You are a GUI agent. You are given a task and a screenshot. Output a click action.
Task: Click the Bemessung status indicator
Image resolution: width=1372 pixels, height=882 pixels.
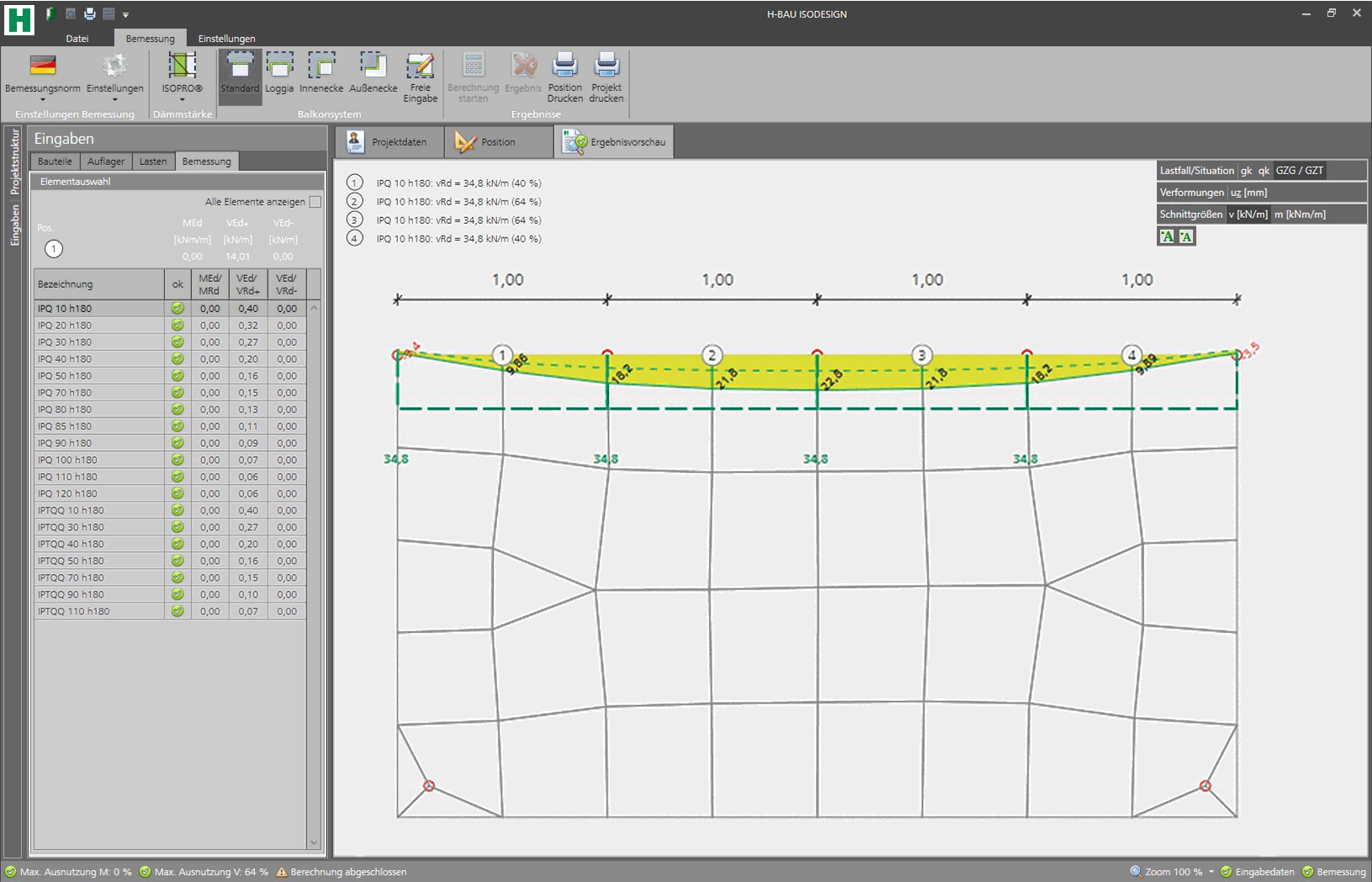tap(1334, 872)
